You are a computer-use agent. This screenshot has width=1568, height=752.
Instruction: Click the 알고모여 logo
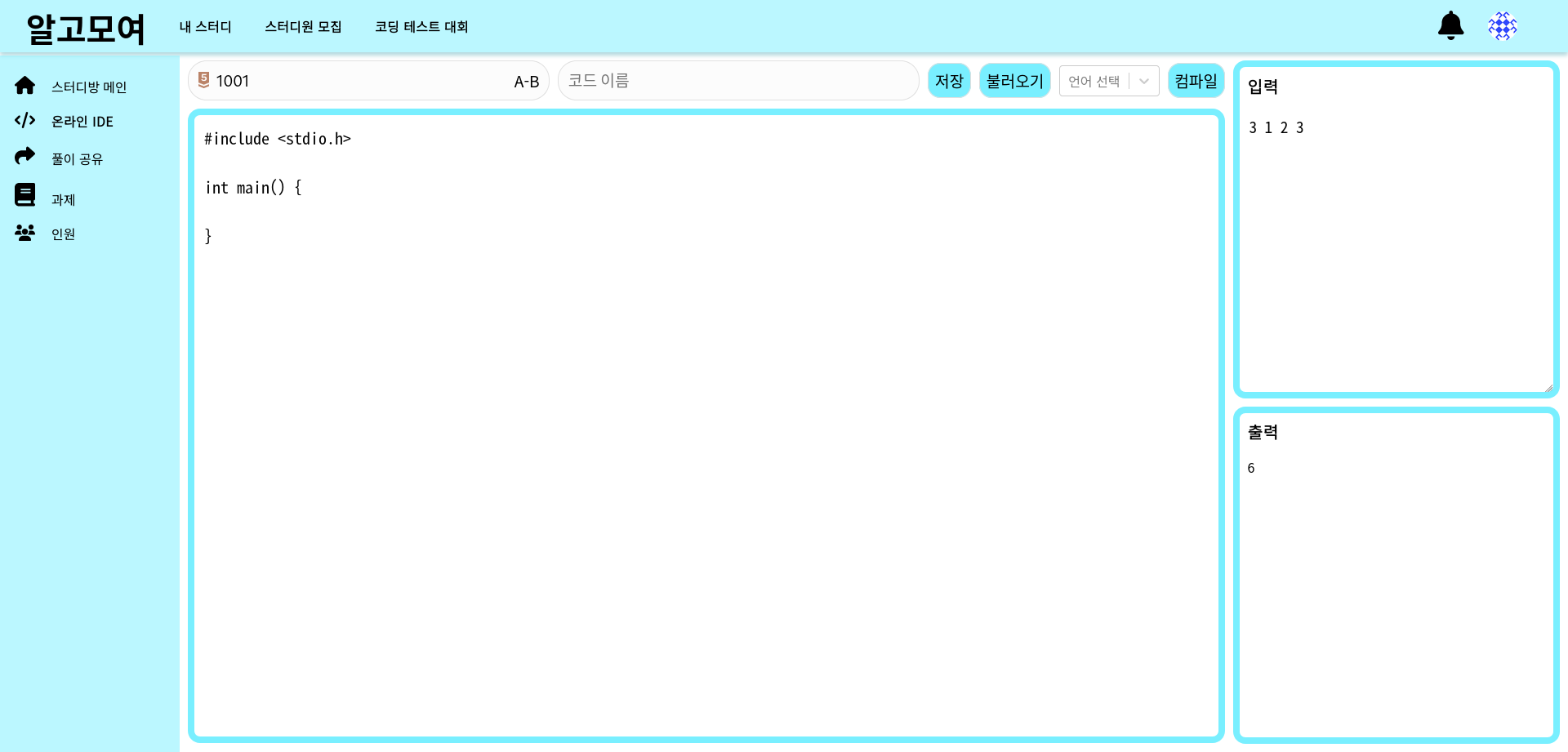[86, 29]
